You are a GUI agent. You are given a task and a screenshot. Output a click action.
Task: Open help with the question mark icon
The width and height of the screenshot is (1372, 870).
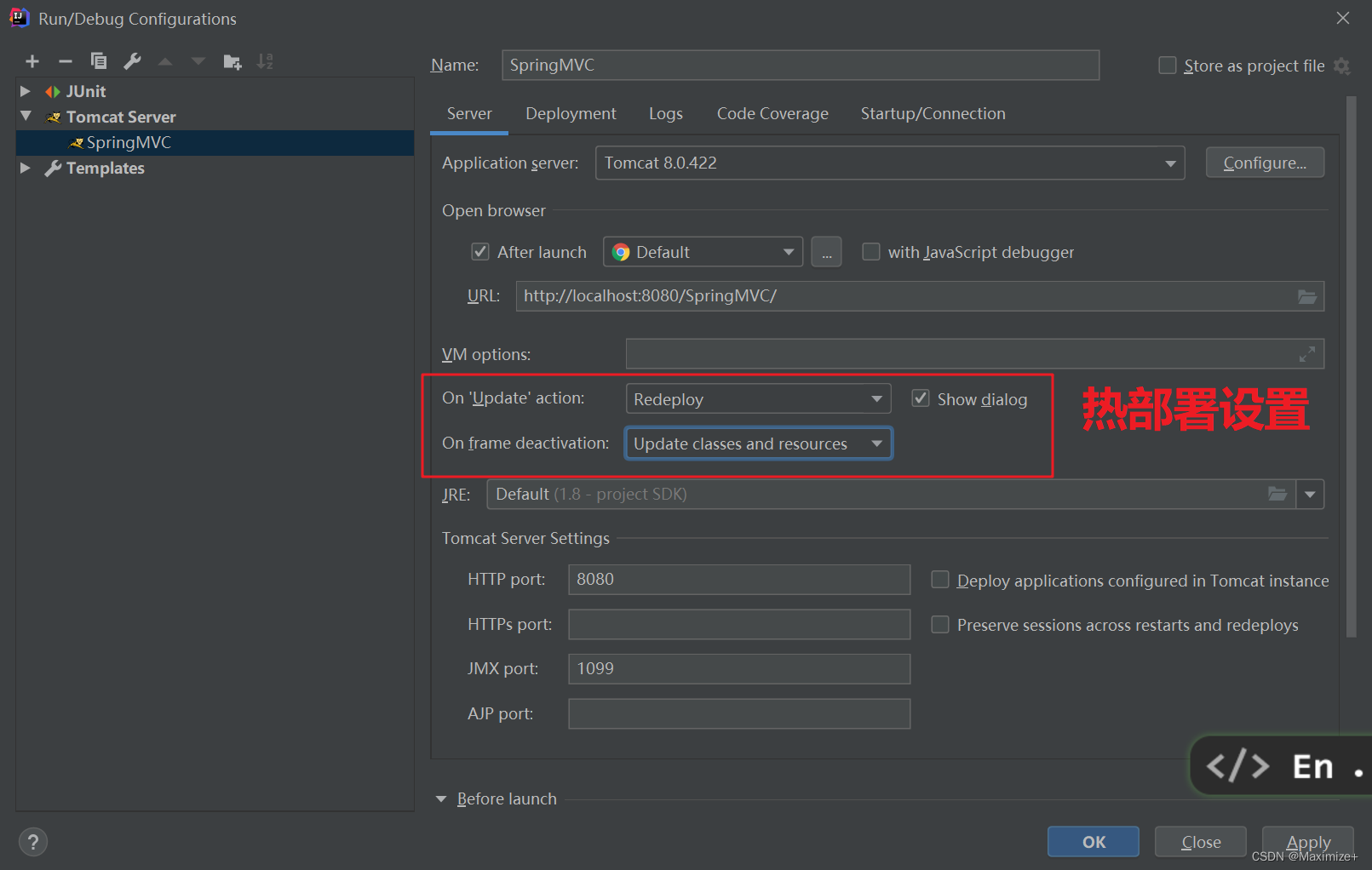click(x=32, y=842)
